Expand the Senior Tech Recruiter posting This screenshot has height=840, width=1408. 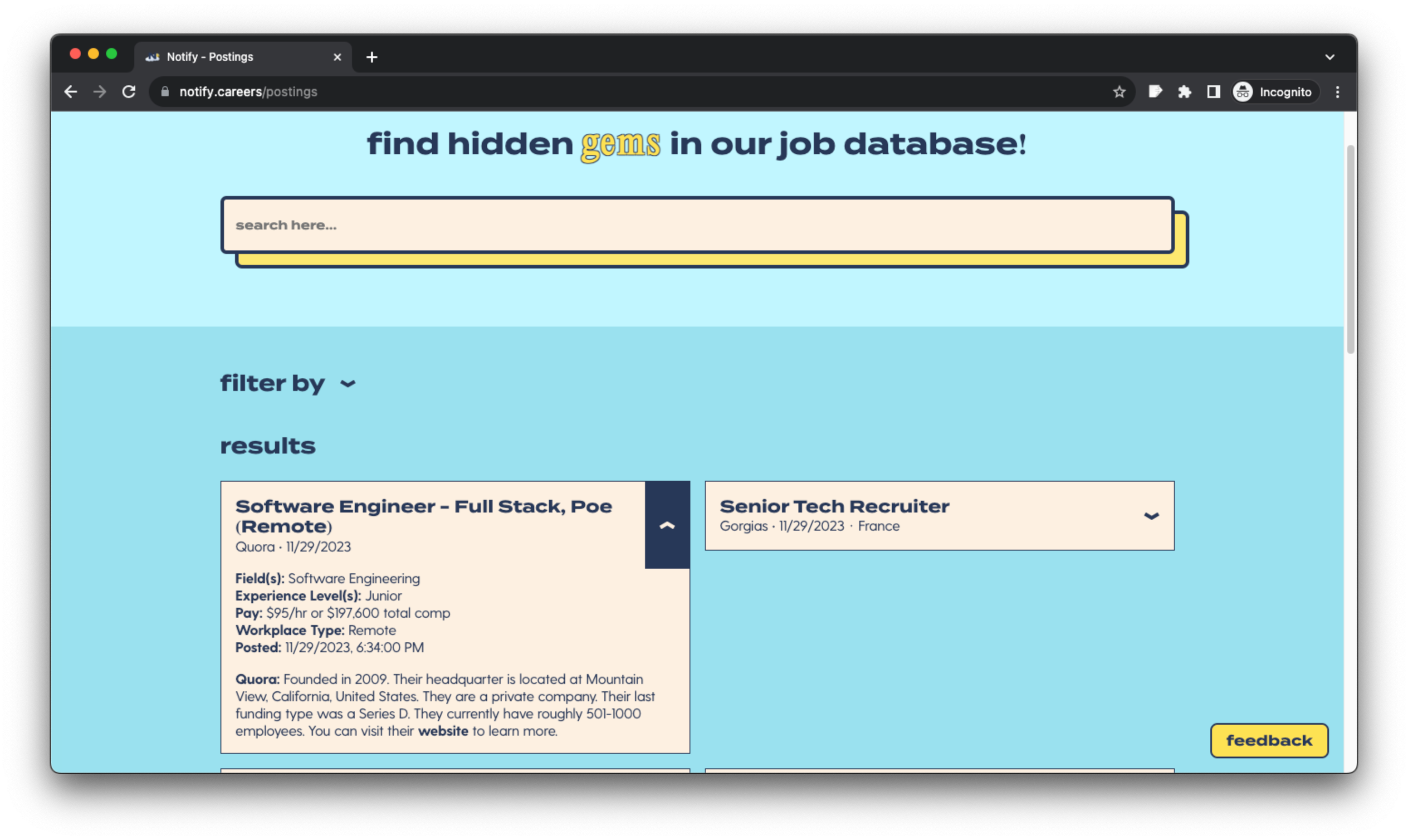click(x=1151, y=516)
